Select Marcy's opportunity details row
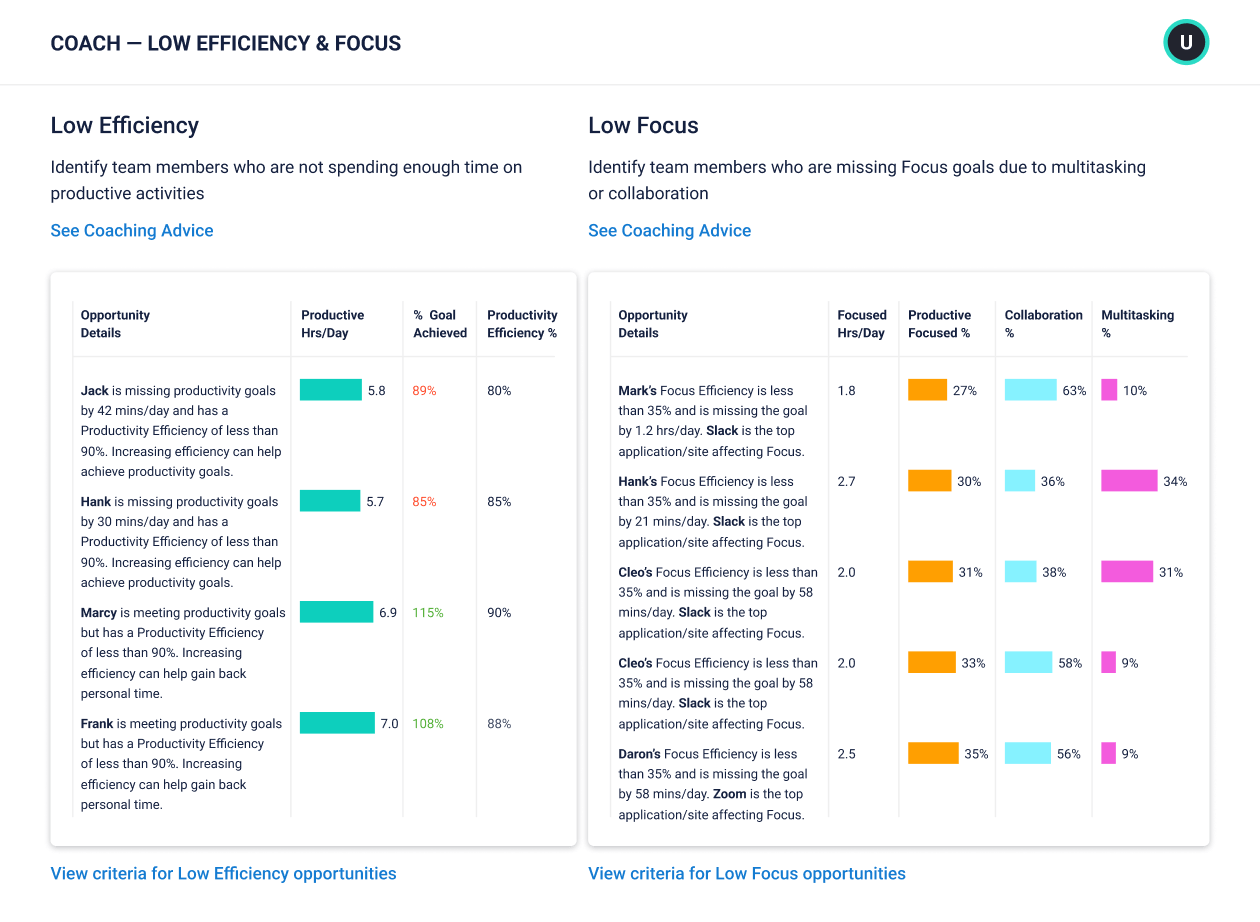The height and width of the screenshot is (922, 1260). pos(182,653)
